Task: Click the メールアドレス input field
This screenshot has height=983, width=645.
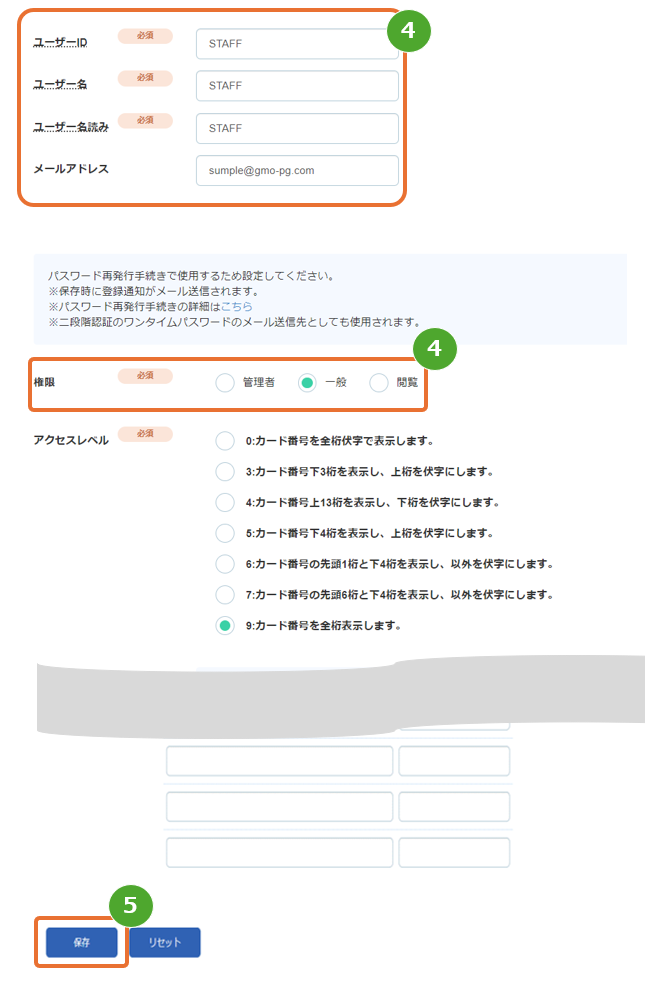Action: point(297,171)
